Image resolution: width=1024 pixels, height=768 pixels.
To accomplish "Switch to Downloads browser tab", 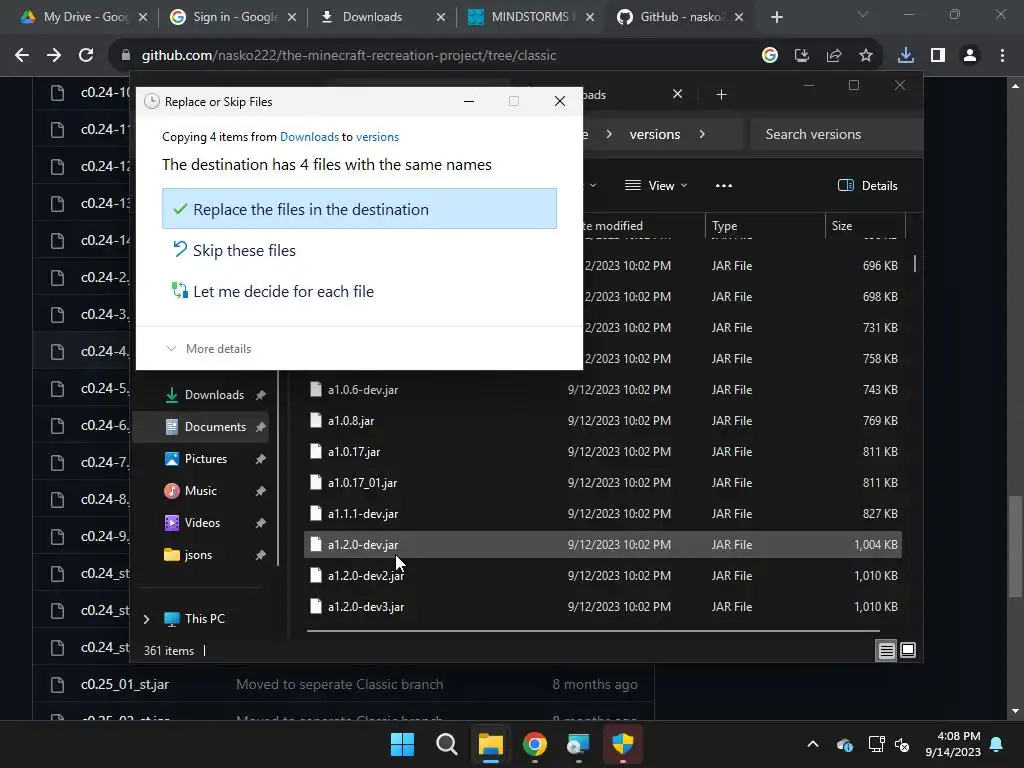I will (x=382, y=17).
